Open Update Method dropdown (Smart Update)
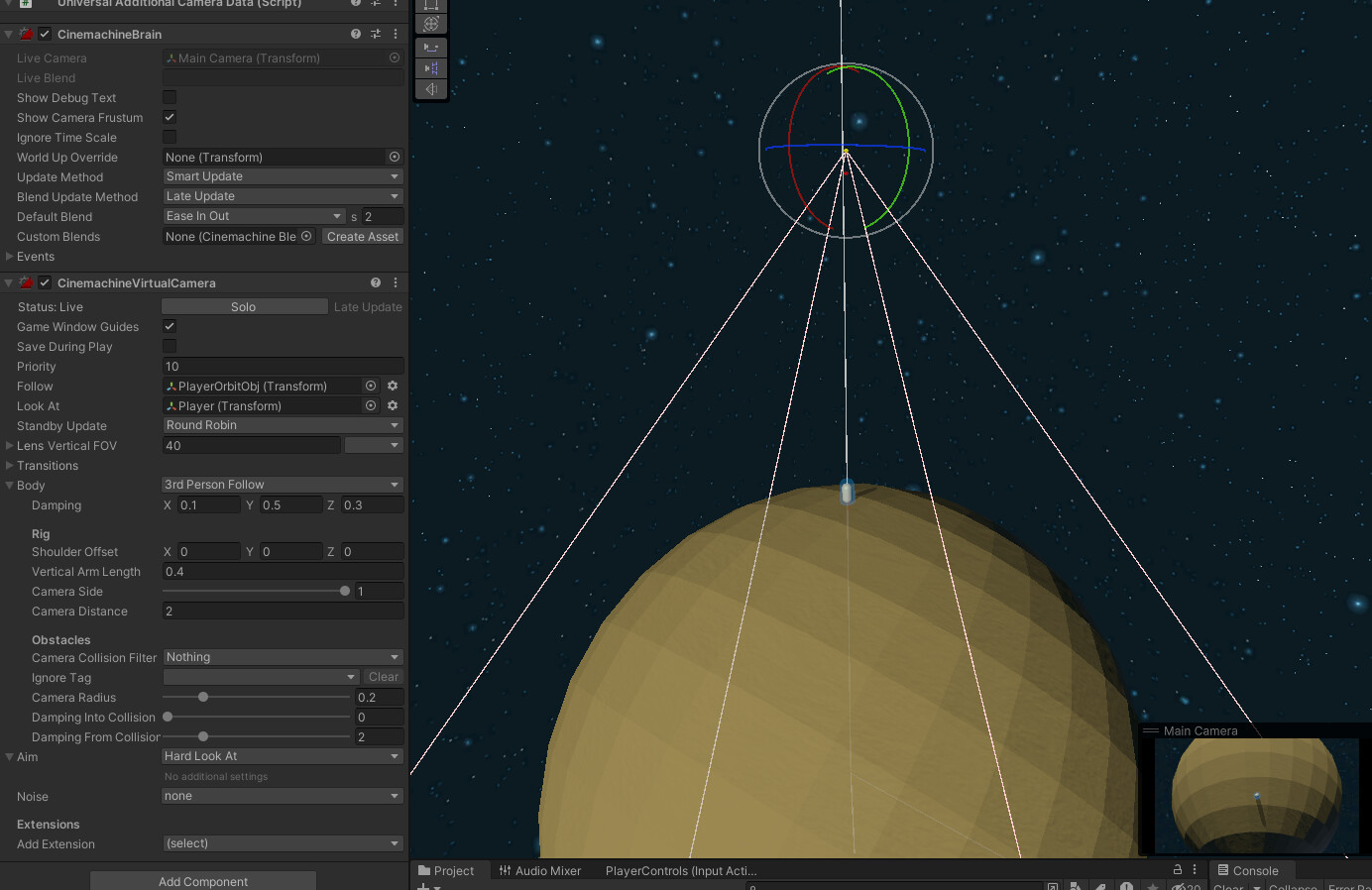 283,176
